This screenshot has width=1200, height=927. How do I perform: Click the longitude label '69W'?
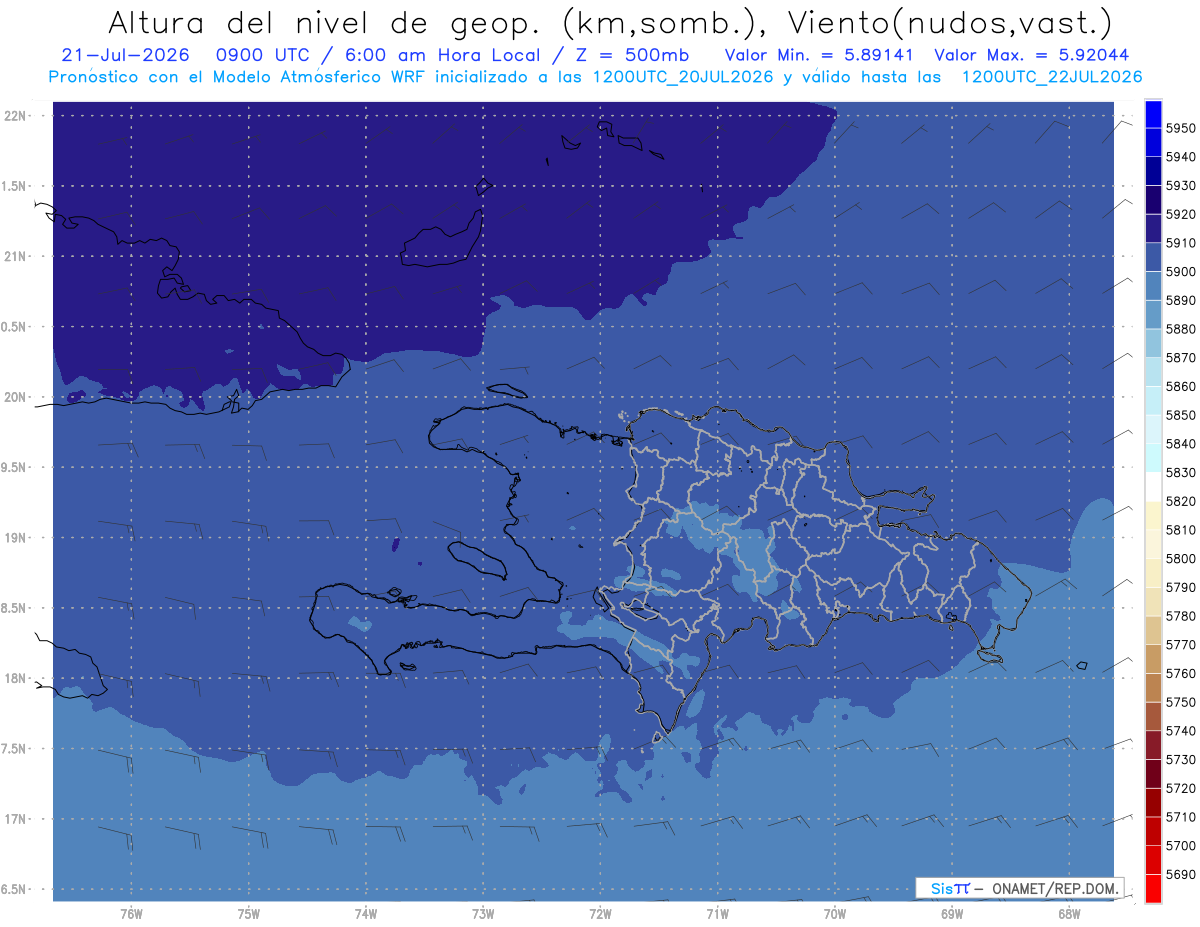pos(952,913)
